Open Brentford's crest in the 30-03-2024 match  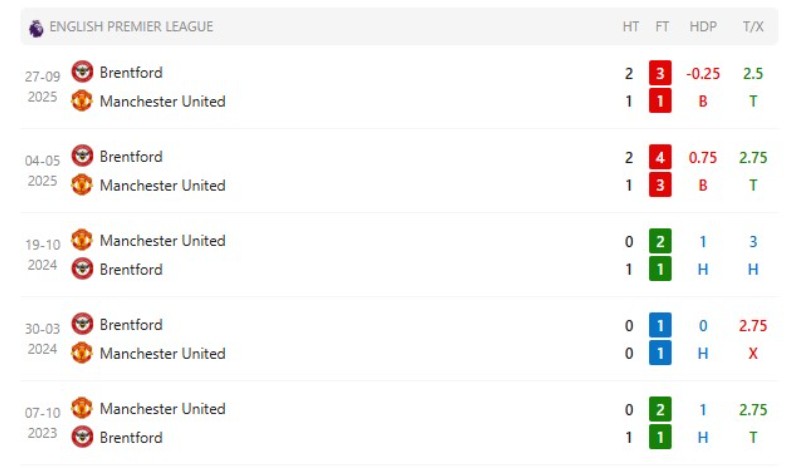82,323
